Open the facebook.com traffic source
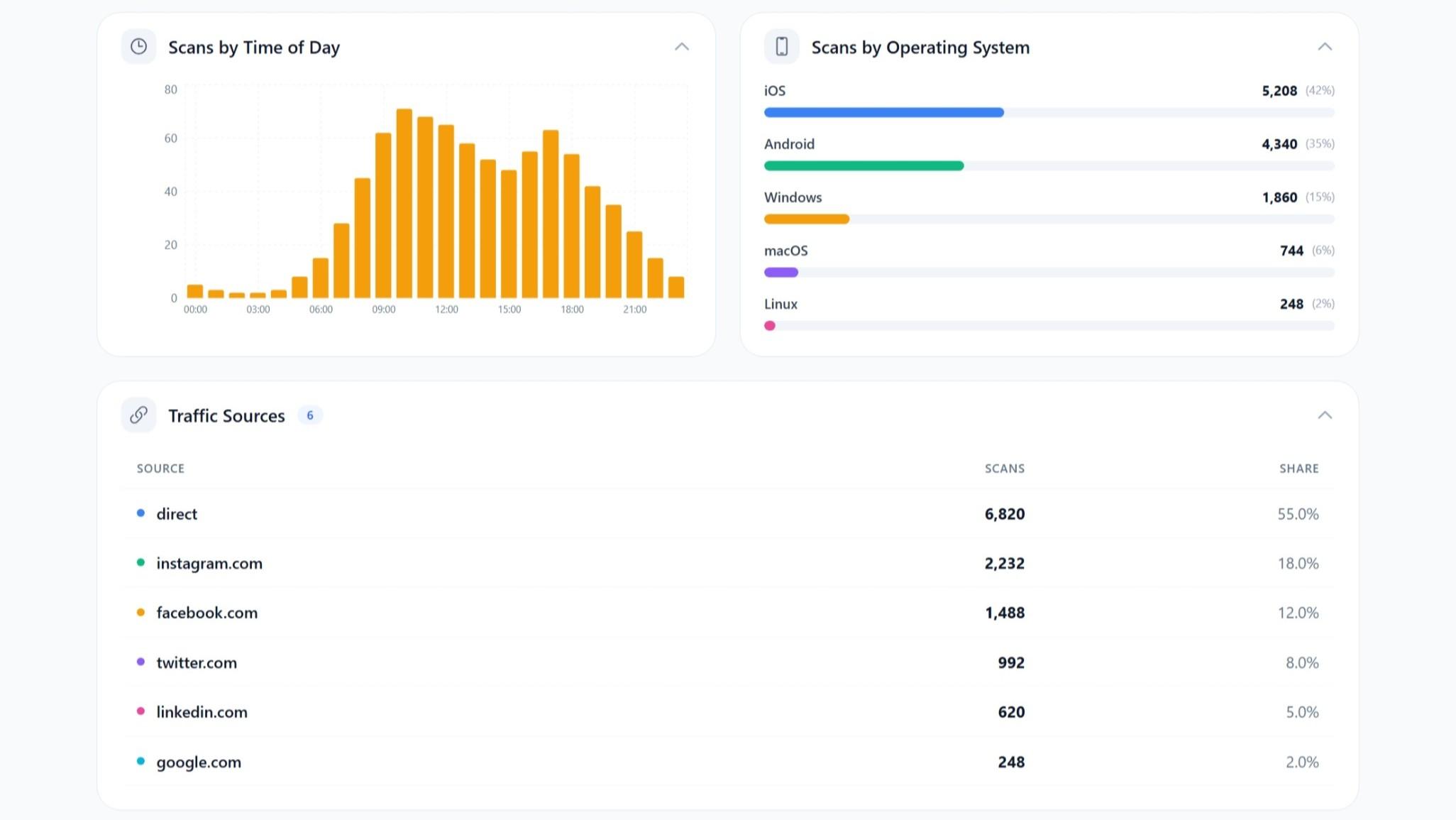 (206, 612)
